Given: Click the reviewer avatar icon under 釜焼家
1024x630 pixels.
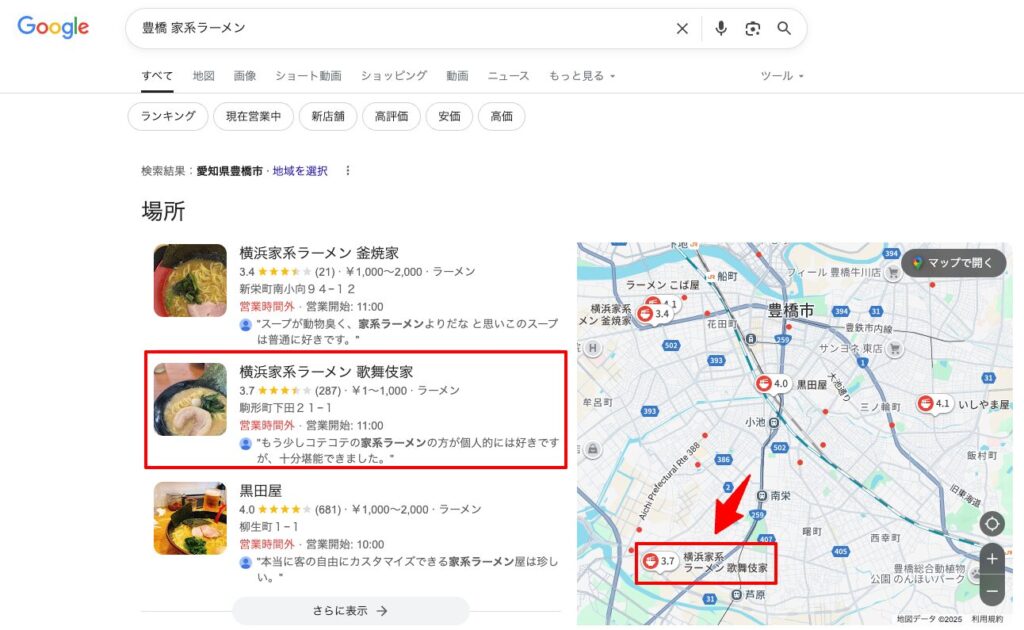Looking at the screenshot, I should [246, 324].
